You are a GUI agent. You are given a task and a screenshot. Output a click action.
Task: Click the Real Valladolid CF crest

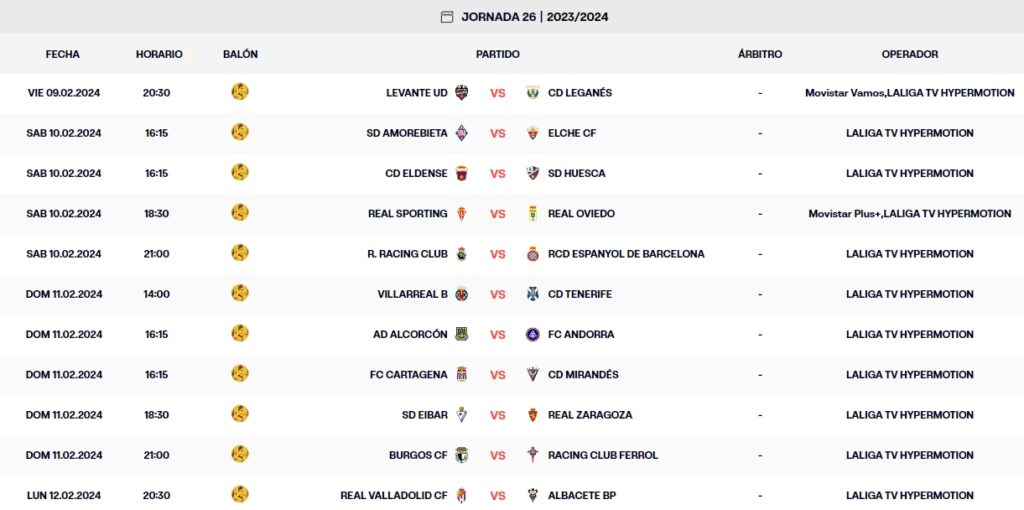[x=461, y=496]
